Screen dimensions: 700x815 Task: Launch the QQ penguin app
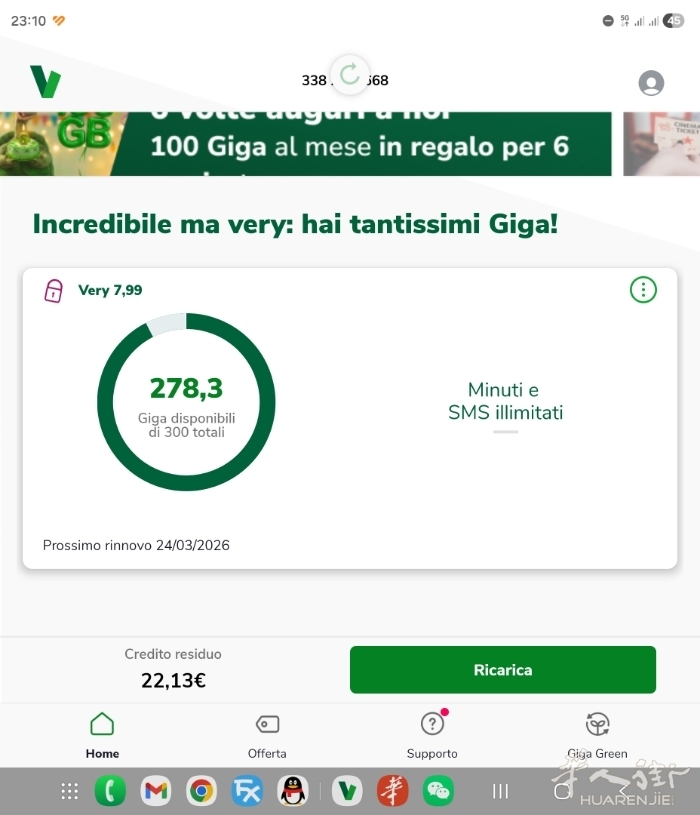pyautogui.click(x=292, y=791)
